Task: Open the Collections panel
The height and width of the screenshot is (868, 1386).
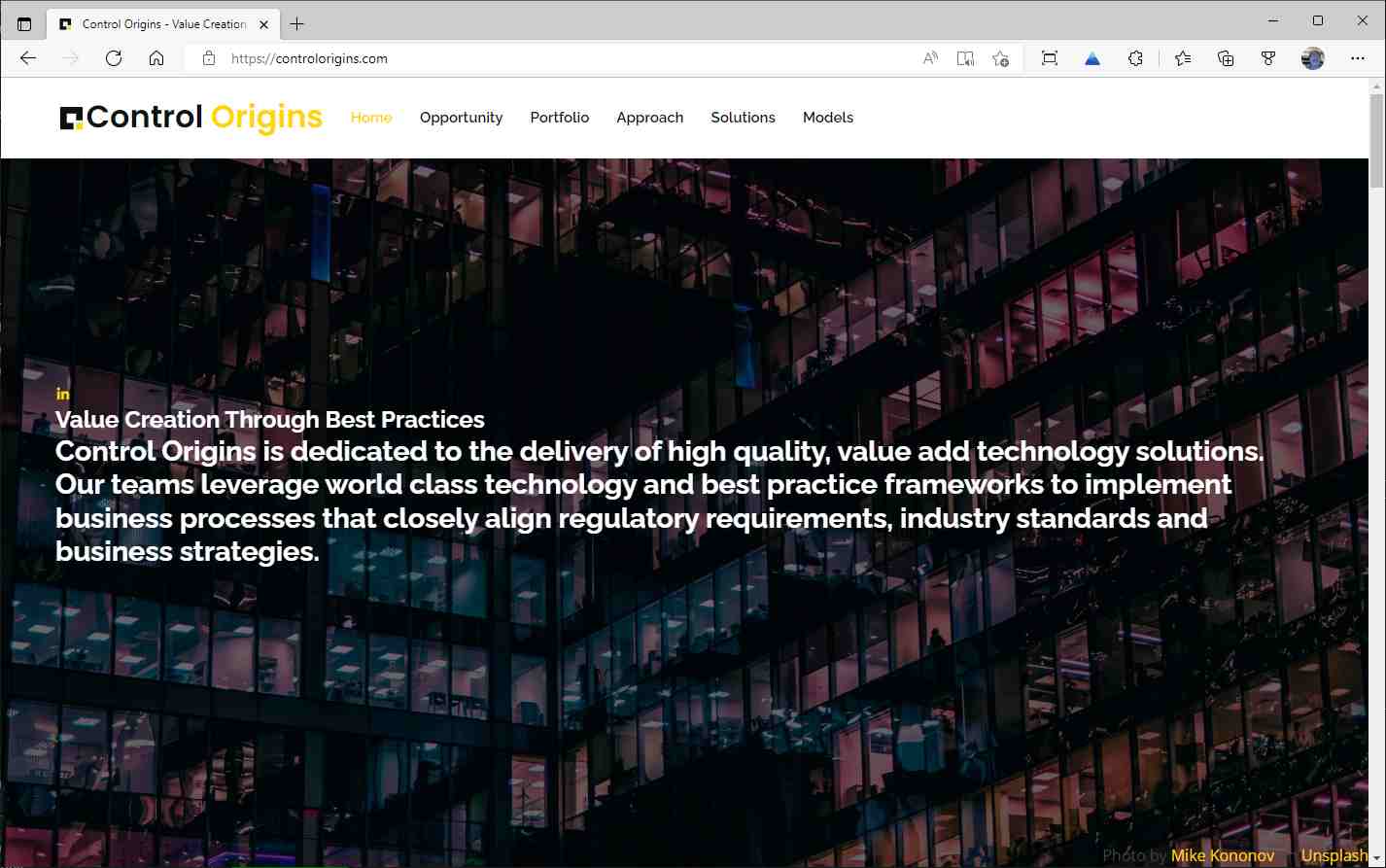Action: 1225,58
